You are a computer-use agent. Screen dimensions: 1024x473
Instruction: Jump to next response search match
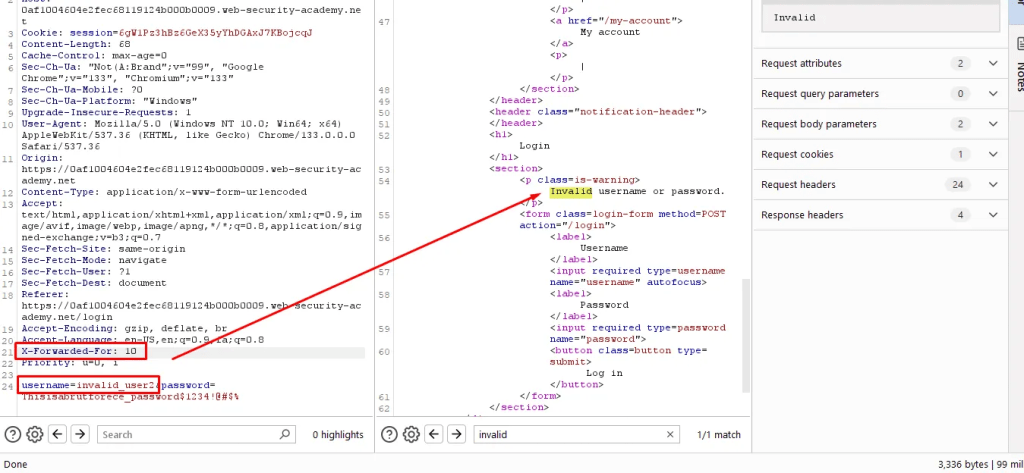458,434
